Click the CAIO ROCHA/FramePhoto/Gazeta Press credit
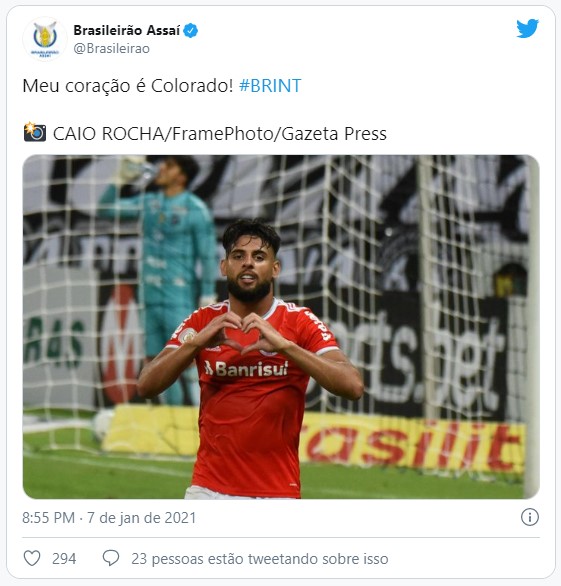The image size is (561, 586). [x=220, y=134]
